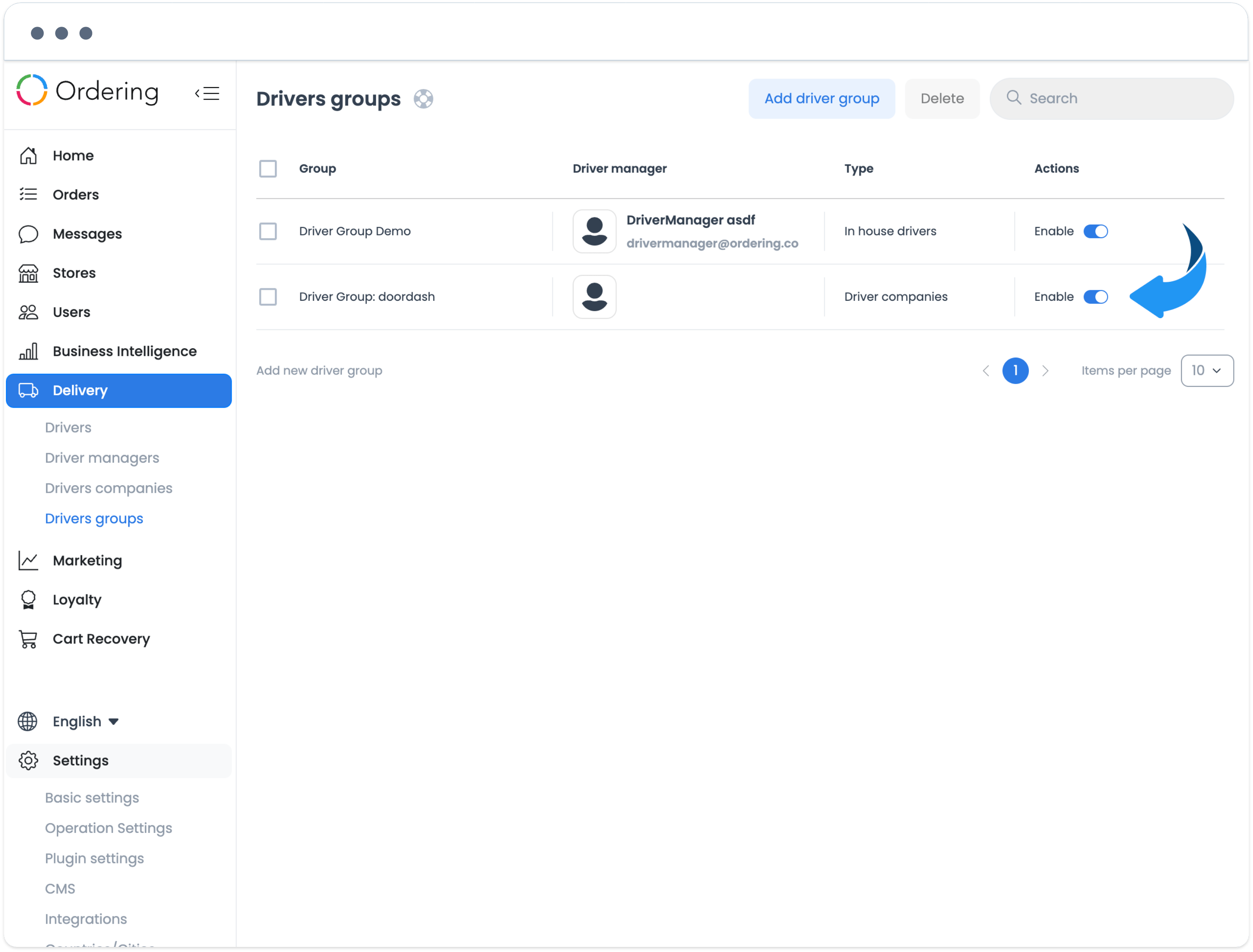Click the Home house icon
The height and width of the screenshot is (952, 1253).
point(28,155)
